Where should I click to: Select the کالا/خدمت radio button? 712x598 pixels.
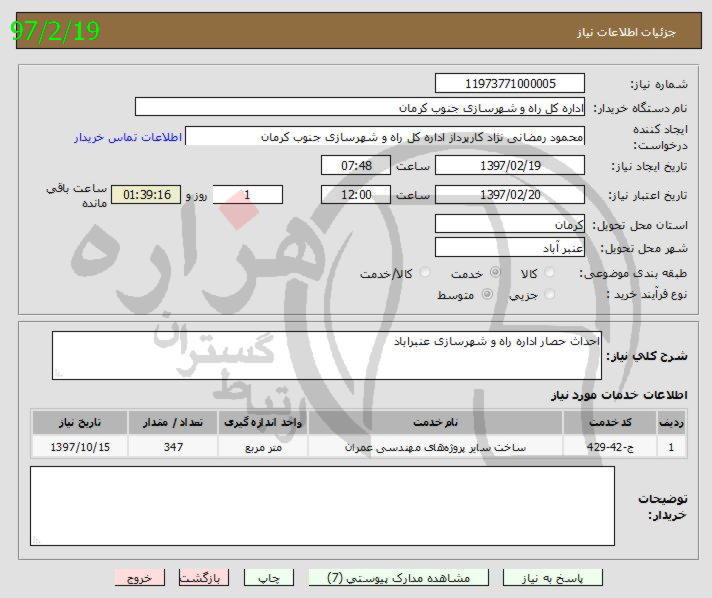(x=425, y=272)
